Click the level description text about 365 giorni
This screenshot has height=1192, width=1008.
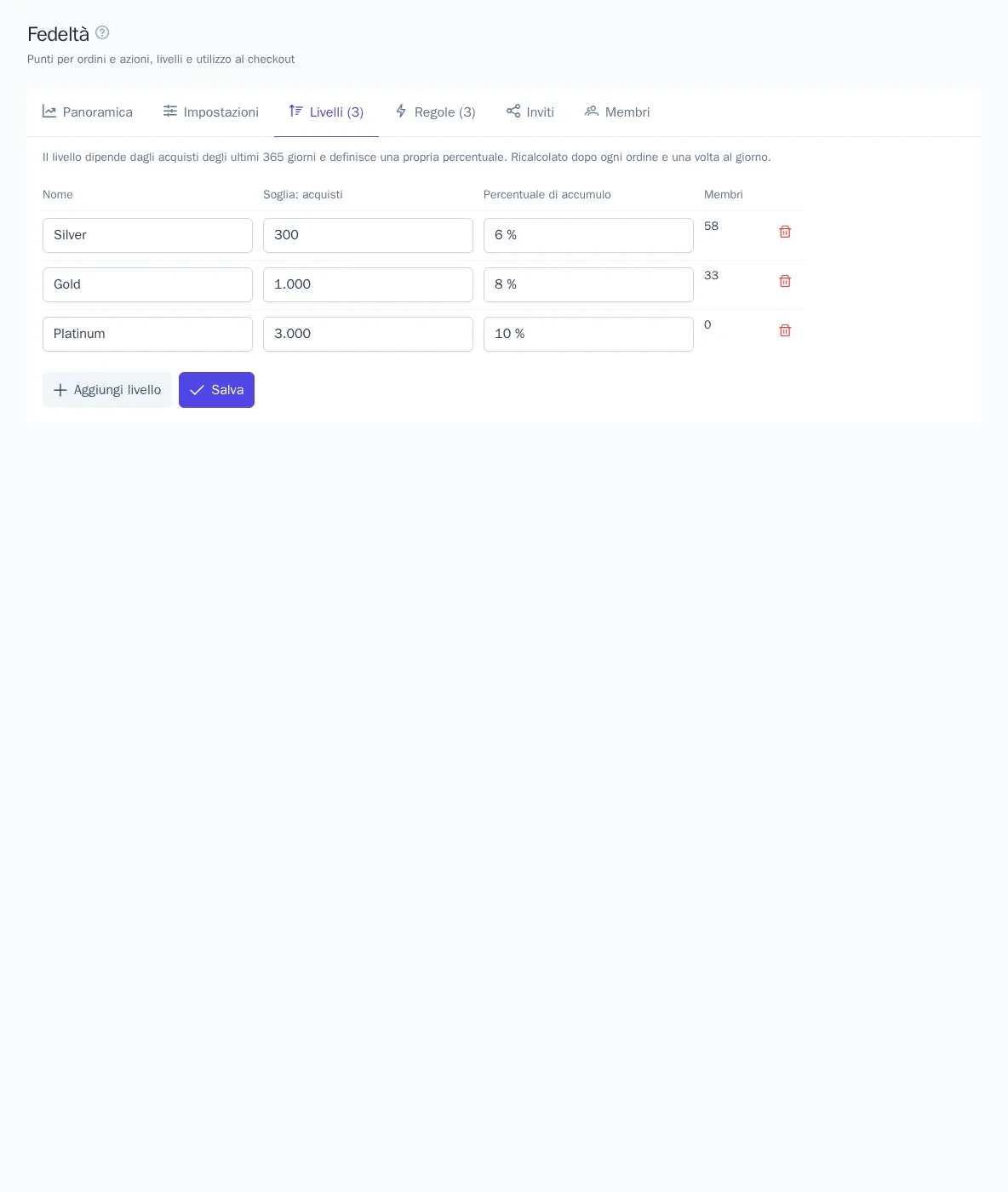click(x=407, y=158)
